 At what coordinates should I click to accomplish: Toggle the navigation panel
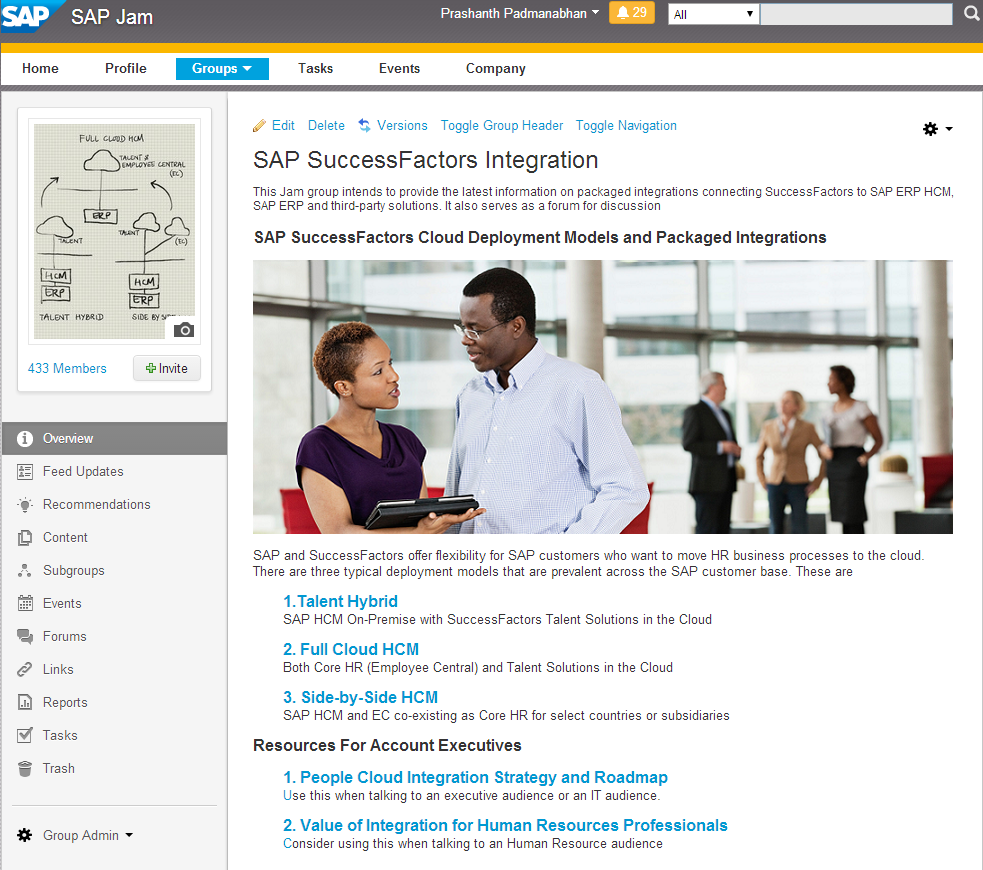pos(626,126)
